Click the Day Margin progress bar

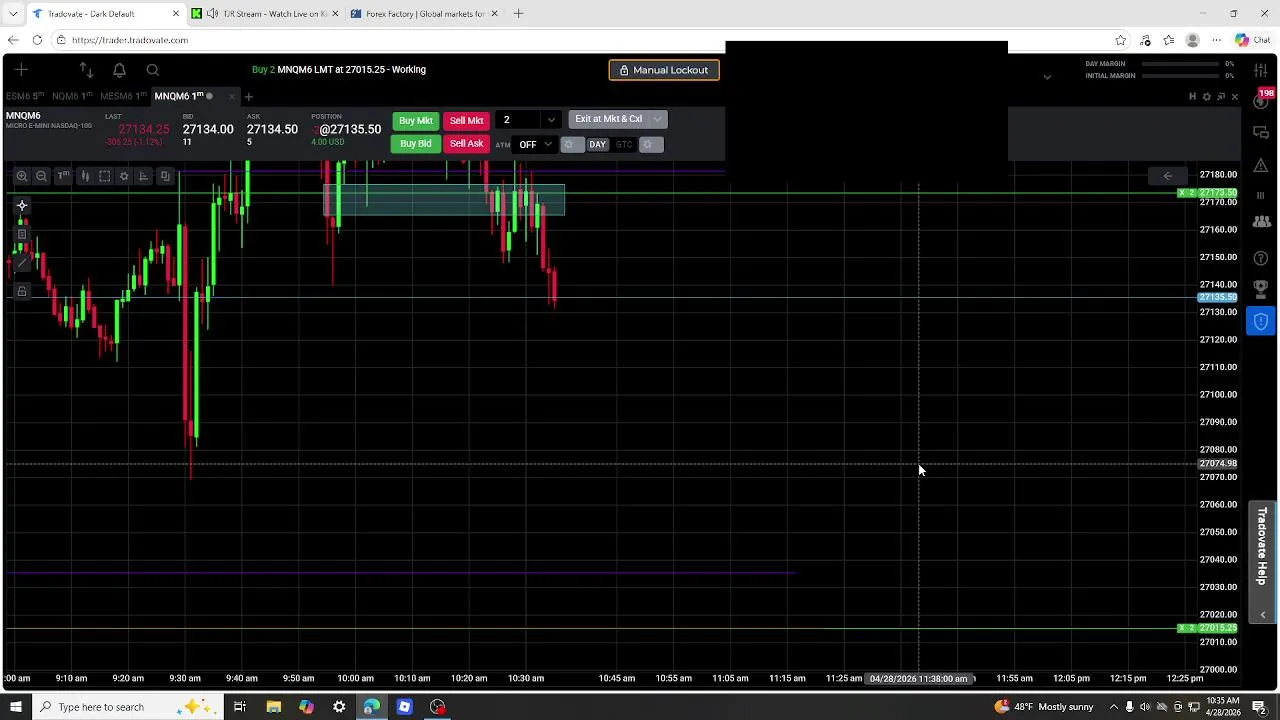pyautogui.click(x=1182, y=64)
